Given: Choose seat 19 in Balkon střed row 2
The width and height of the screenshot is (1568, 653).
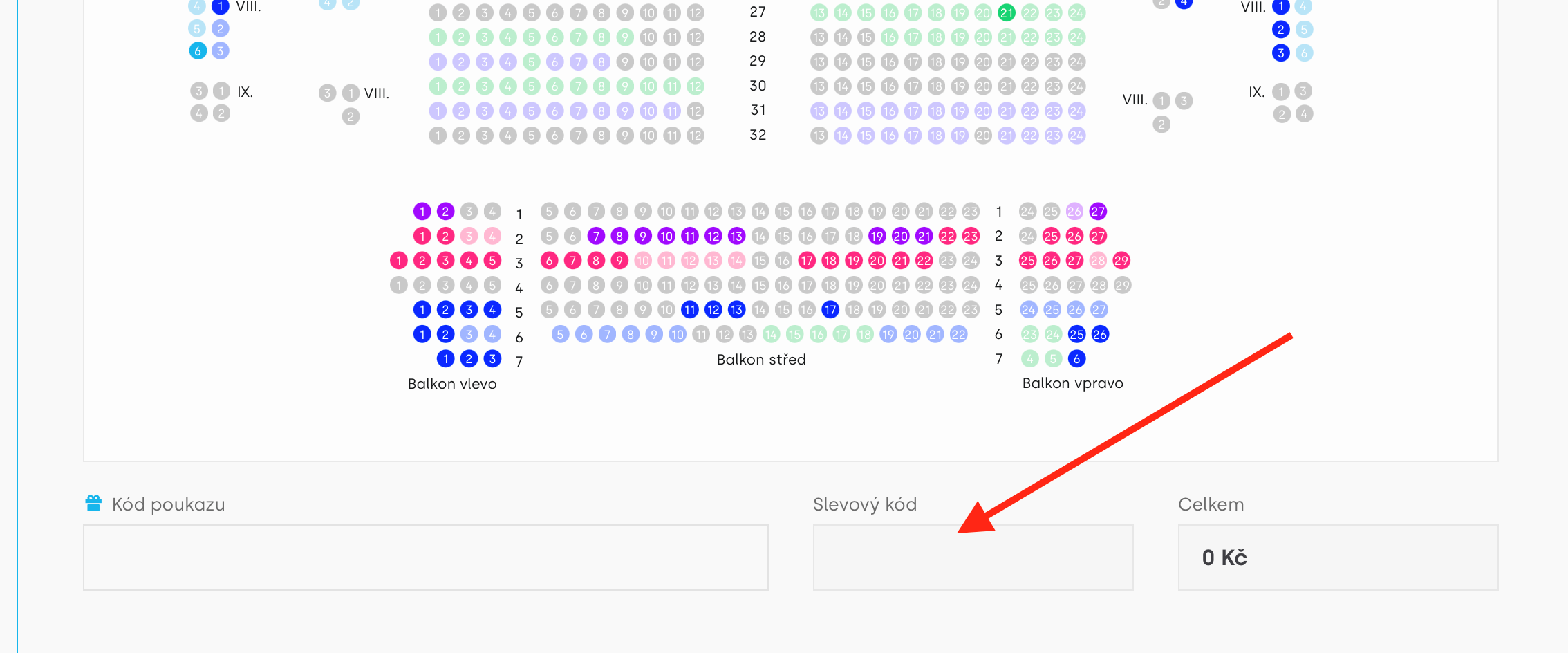Looking at the screenshot, I should click(x=877, y=237).
